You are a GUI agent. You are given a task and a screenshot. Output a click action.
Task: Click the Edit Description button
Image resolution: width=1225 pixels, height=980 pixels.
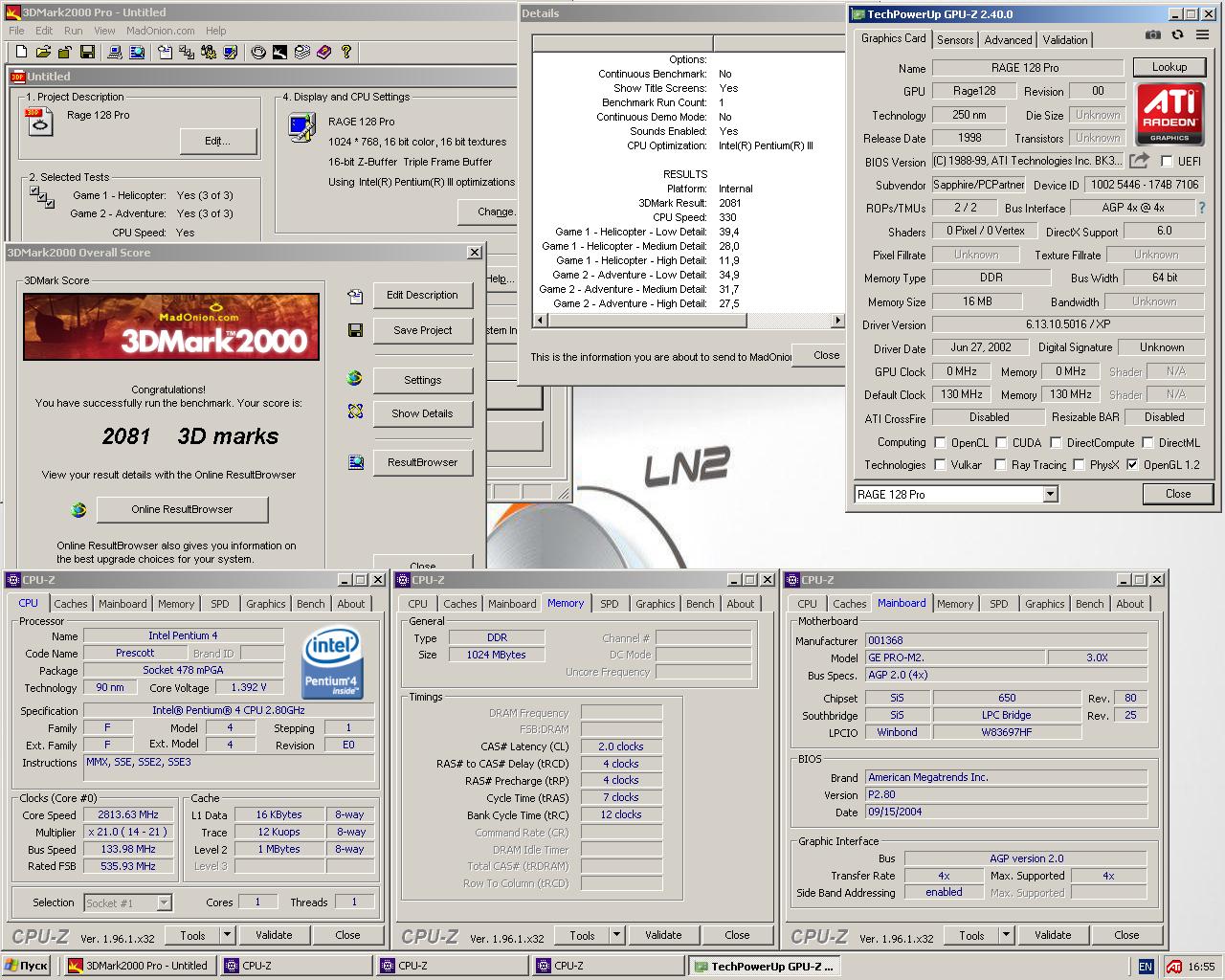pos(422,295)
